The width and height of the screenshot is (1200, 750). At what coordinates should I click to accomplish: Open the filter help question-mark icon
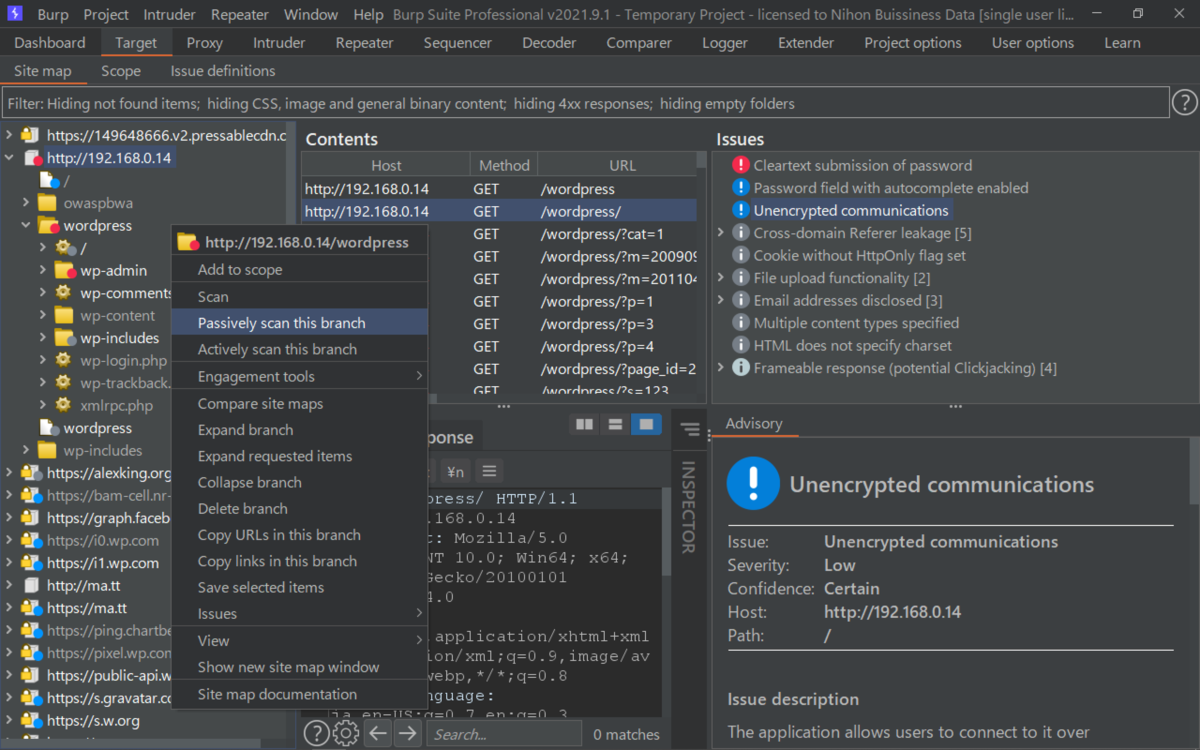coord(1184,102)
